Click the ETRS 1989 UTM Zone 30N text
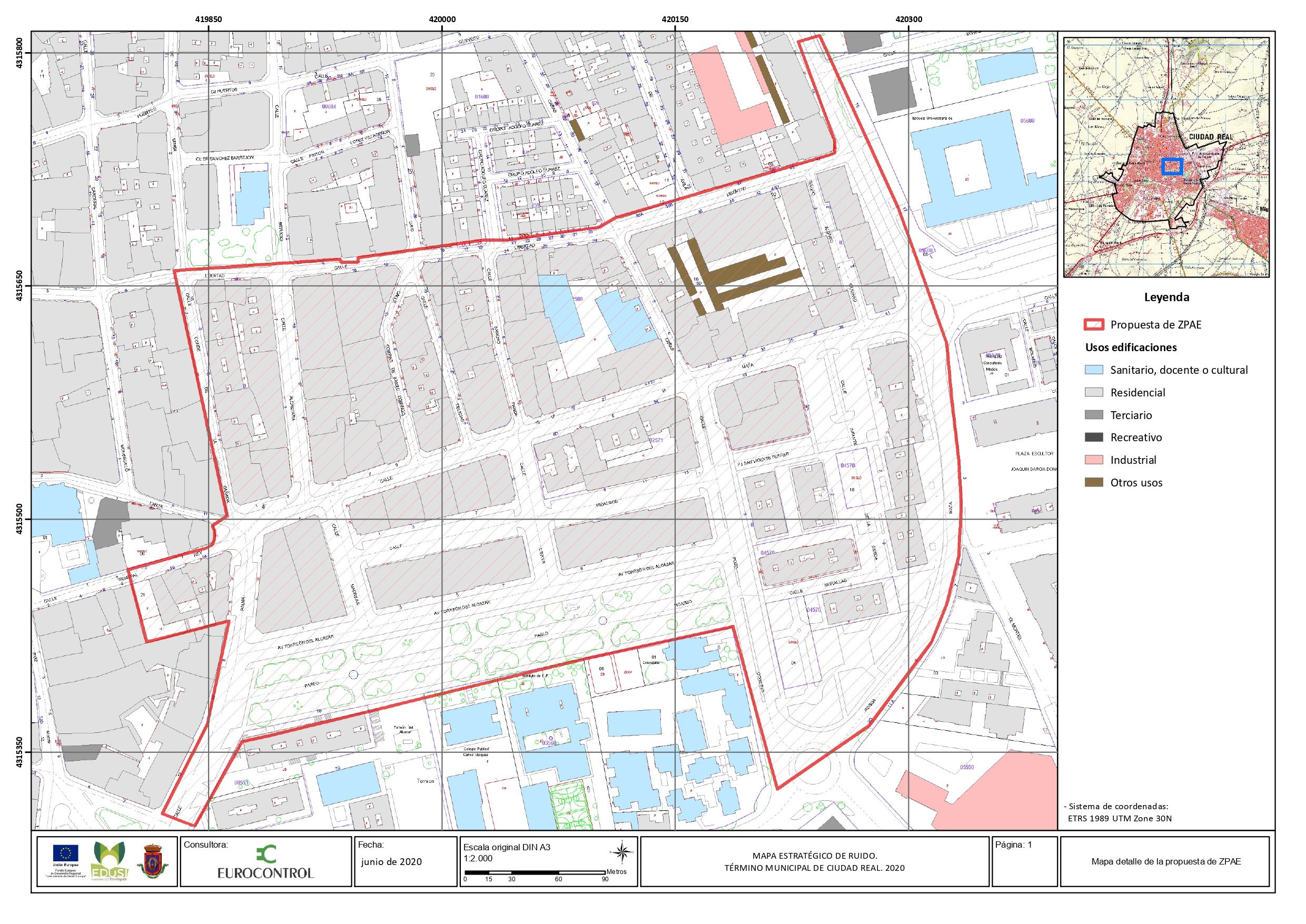Screen dimensions: 1306x924 1120,818
